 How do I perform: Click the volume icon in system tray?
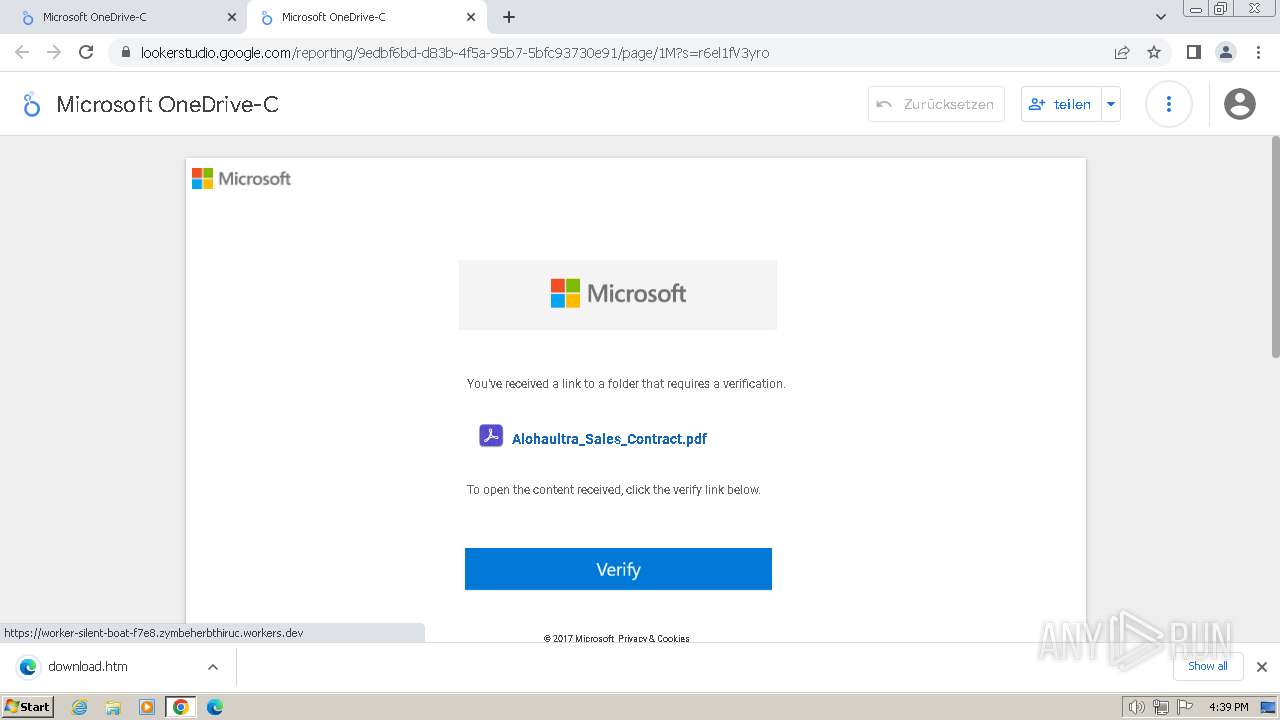[1136, 707]
